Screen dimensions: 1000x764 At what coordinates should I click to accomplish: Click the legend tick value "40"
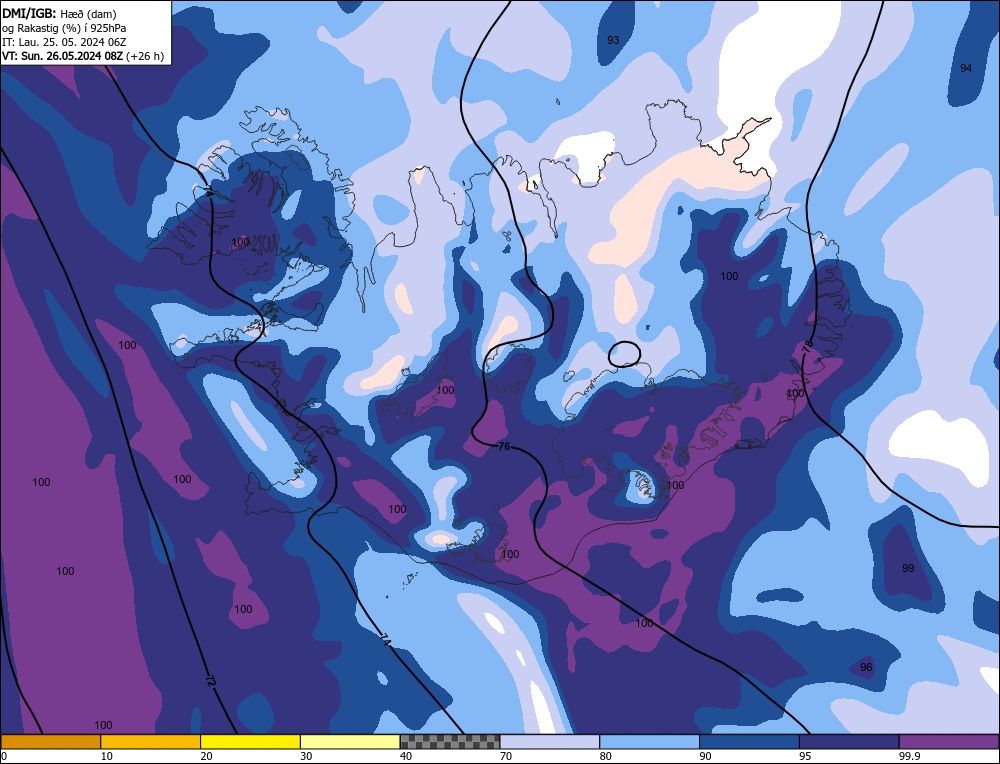pos(406,756)
